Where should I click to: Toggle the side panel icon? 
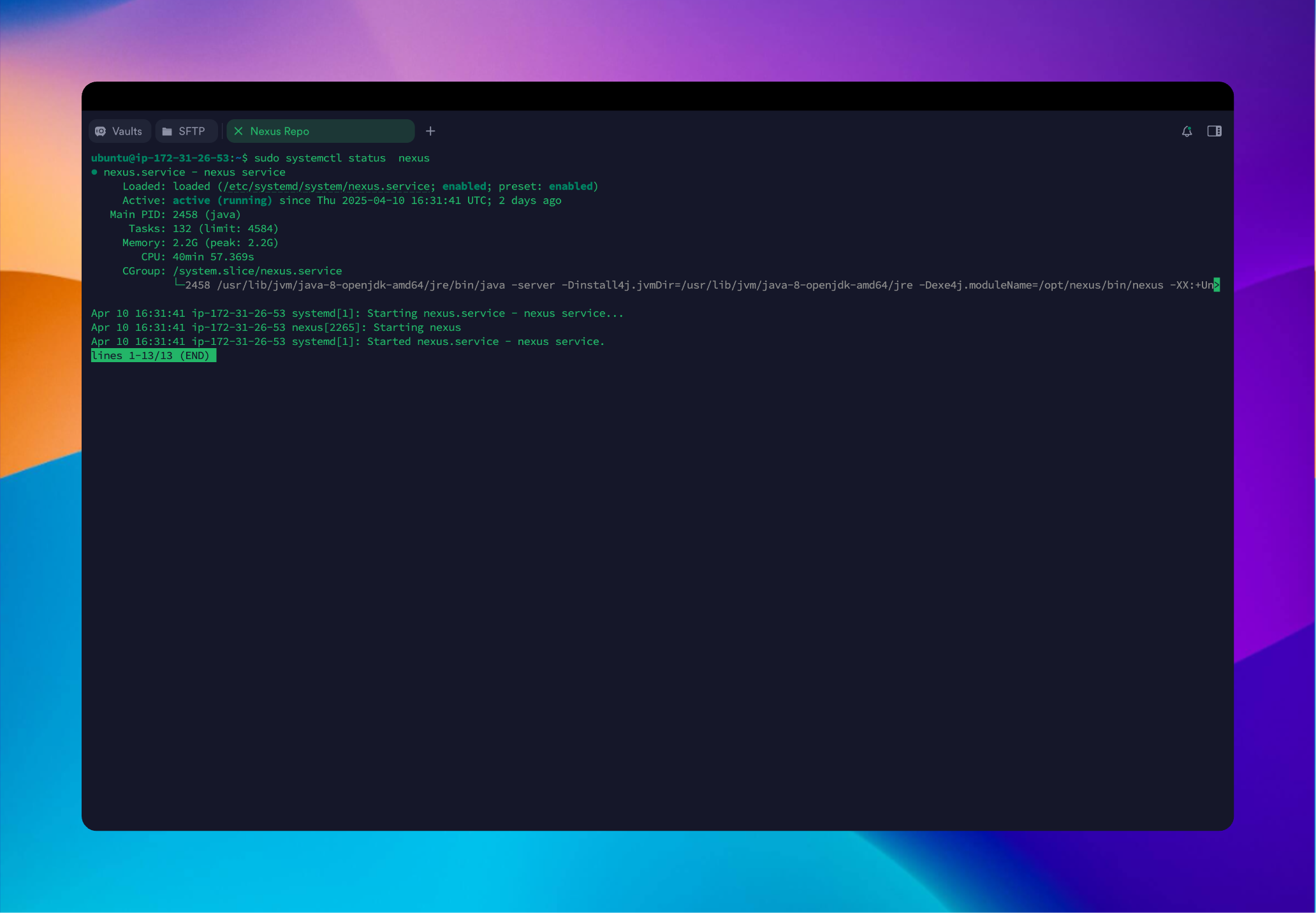[1215, 131]
